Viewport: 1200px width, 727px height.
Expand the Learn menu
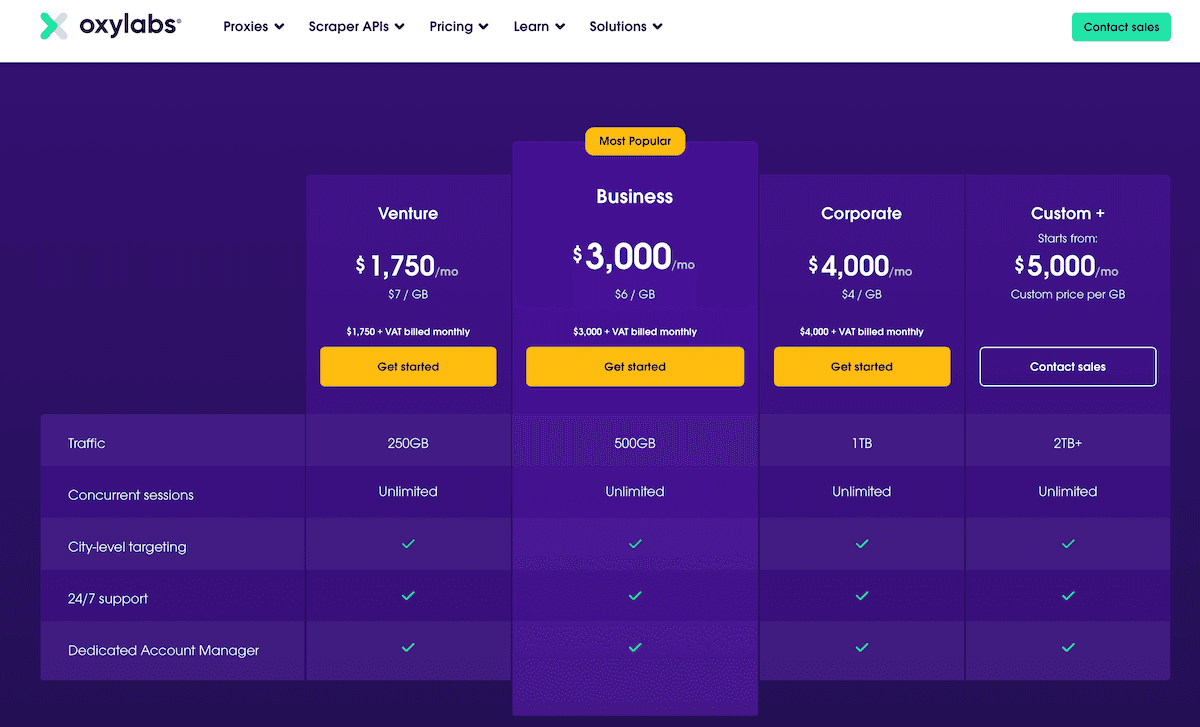pos(539,27)
